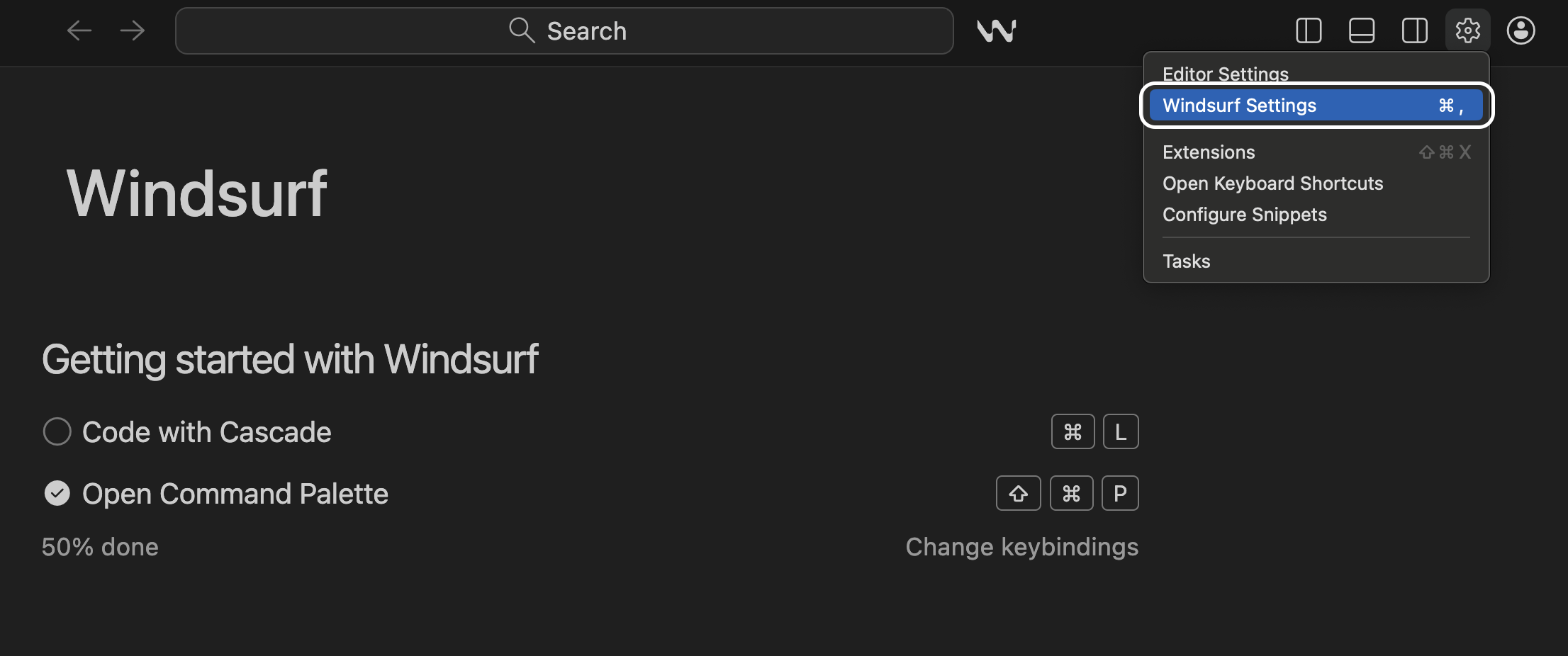Toggle the primary left sidebar icon
The image size is (1568, 656).
tap(1309, 30)
